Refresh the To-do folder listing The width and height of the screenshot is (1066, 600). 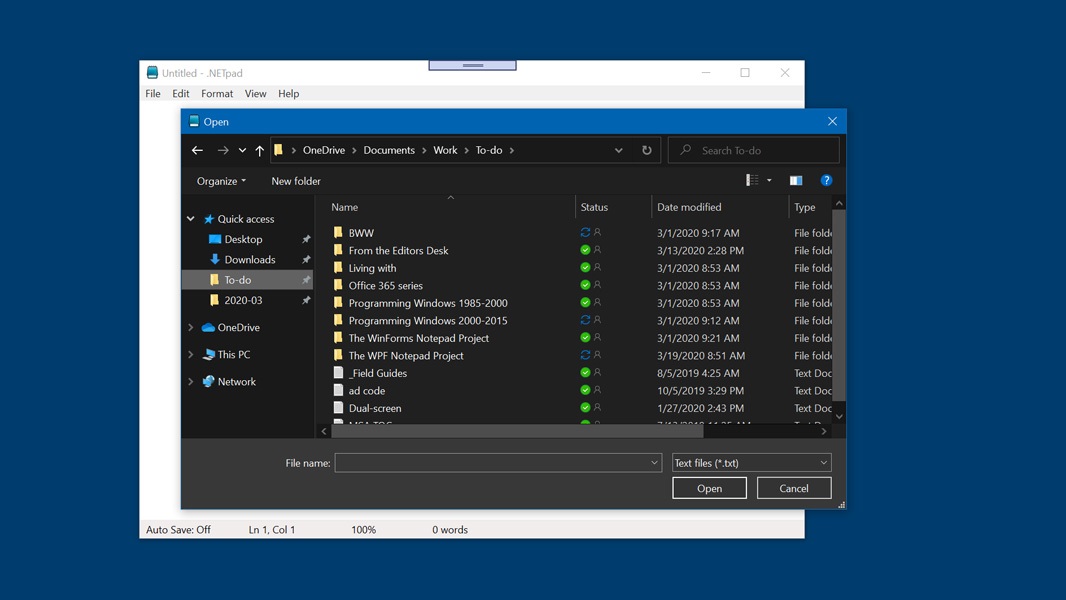coord(647,150)
